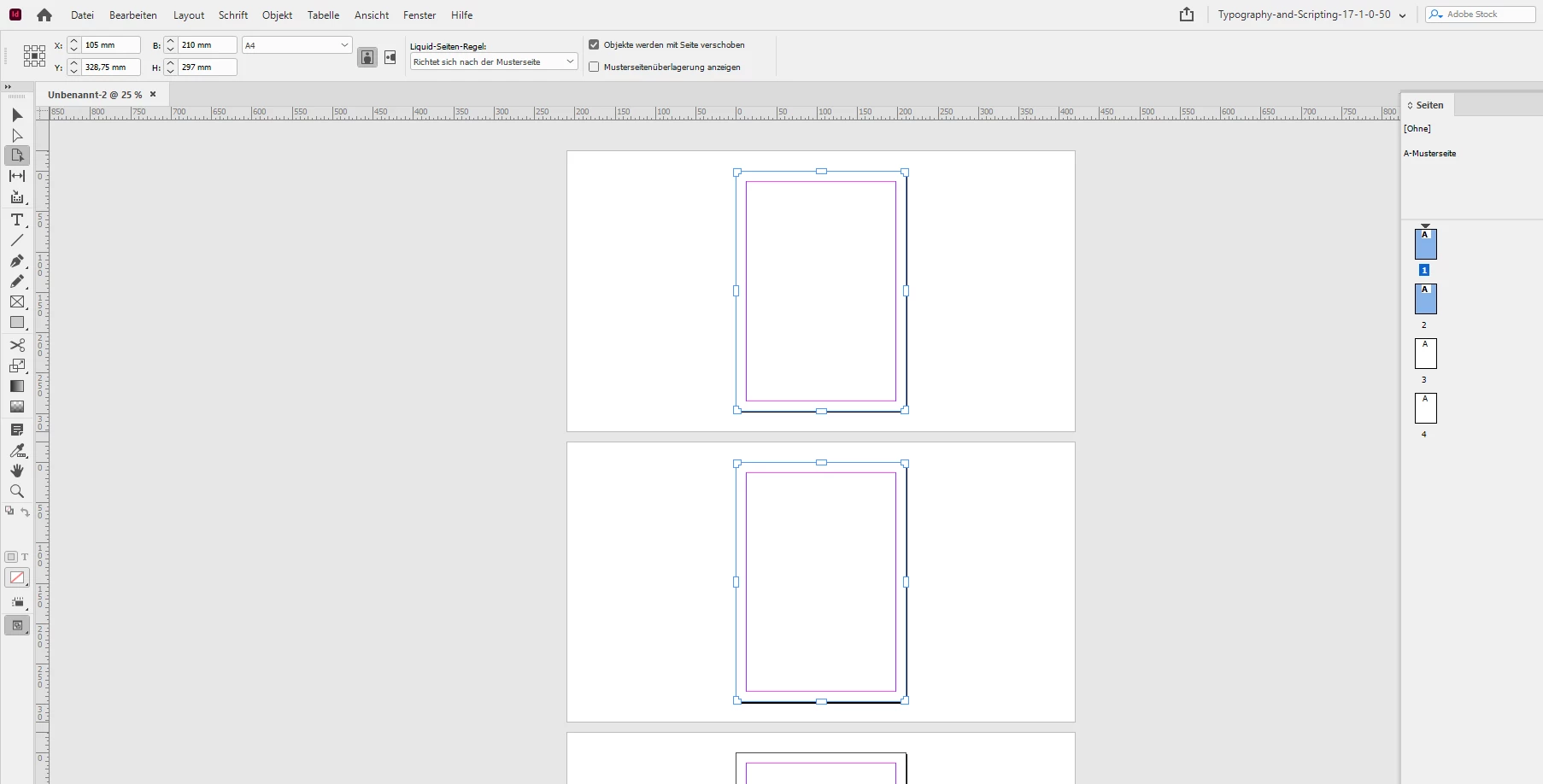
Task: Select A-Musterseite in Seiten panel
Action: click(x=1430, y=154)
